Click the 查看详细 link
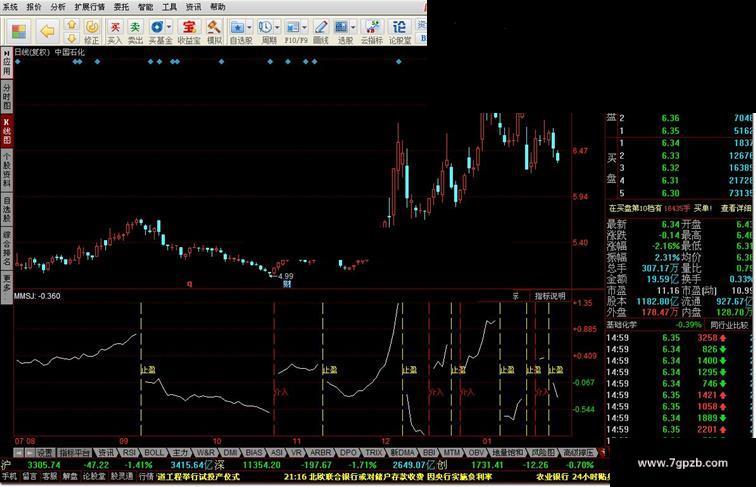Screen dimensions: 756x487 pyautogui.click(x=736, y=208)
